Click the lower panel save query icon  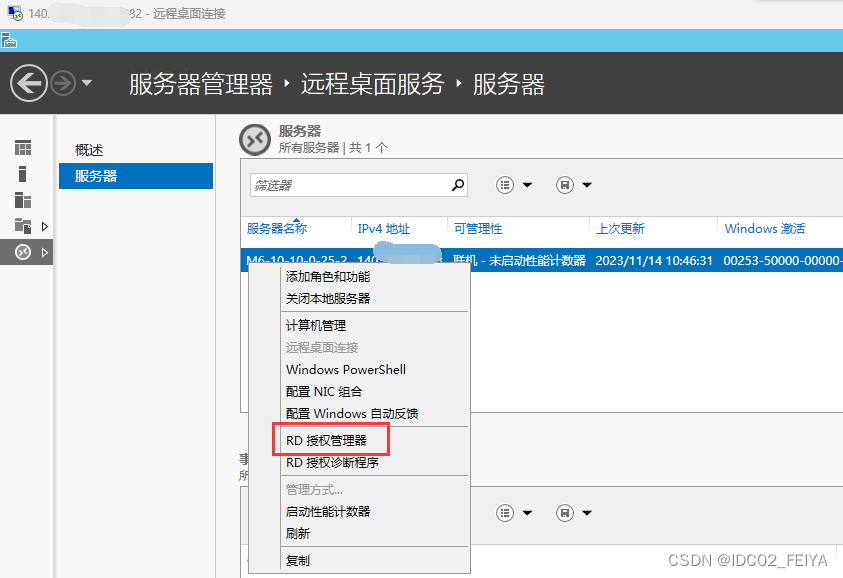tap(565, 512)
